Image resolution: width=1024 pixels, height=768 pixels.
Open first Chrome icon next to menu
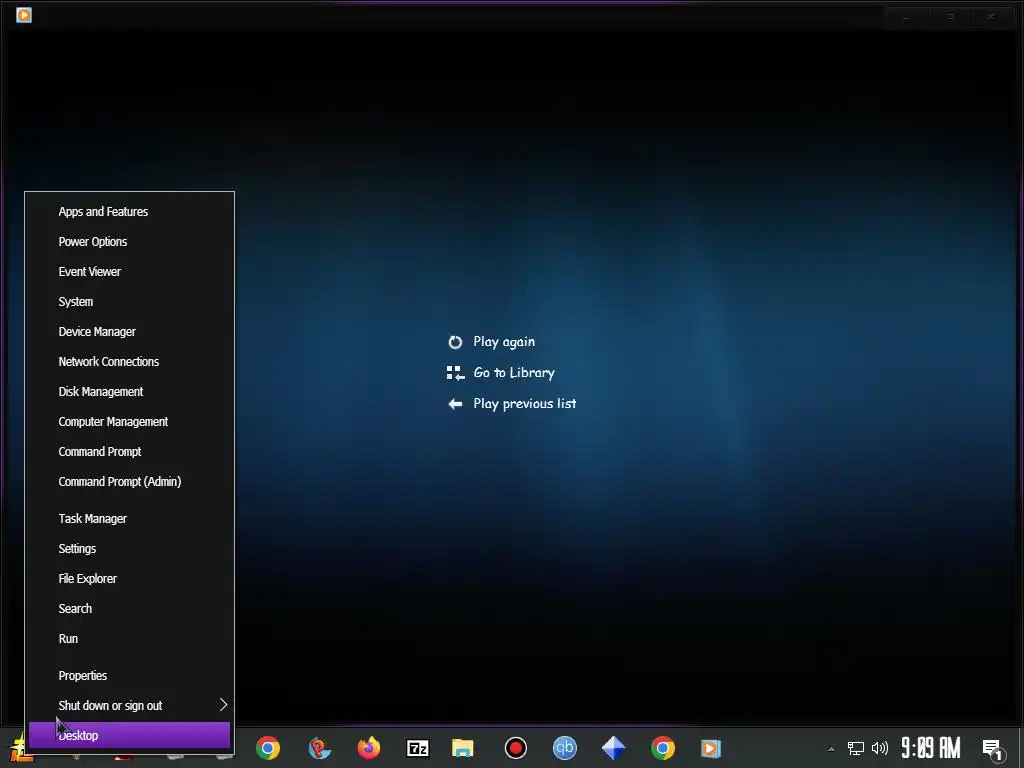pos(268,748)
